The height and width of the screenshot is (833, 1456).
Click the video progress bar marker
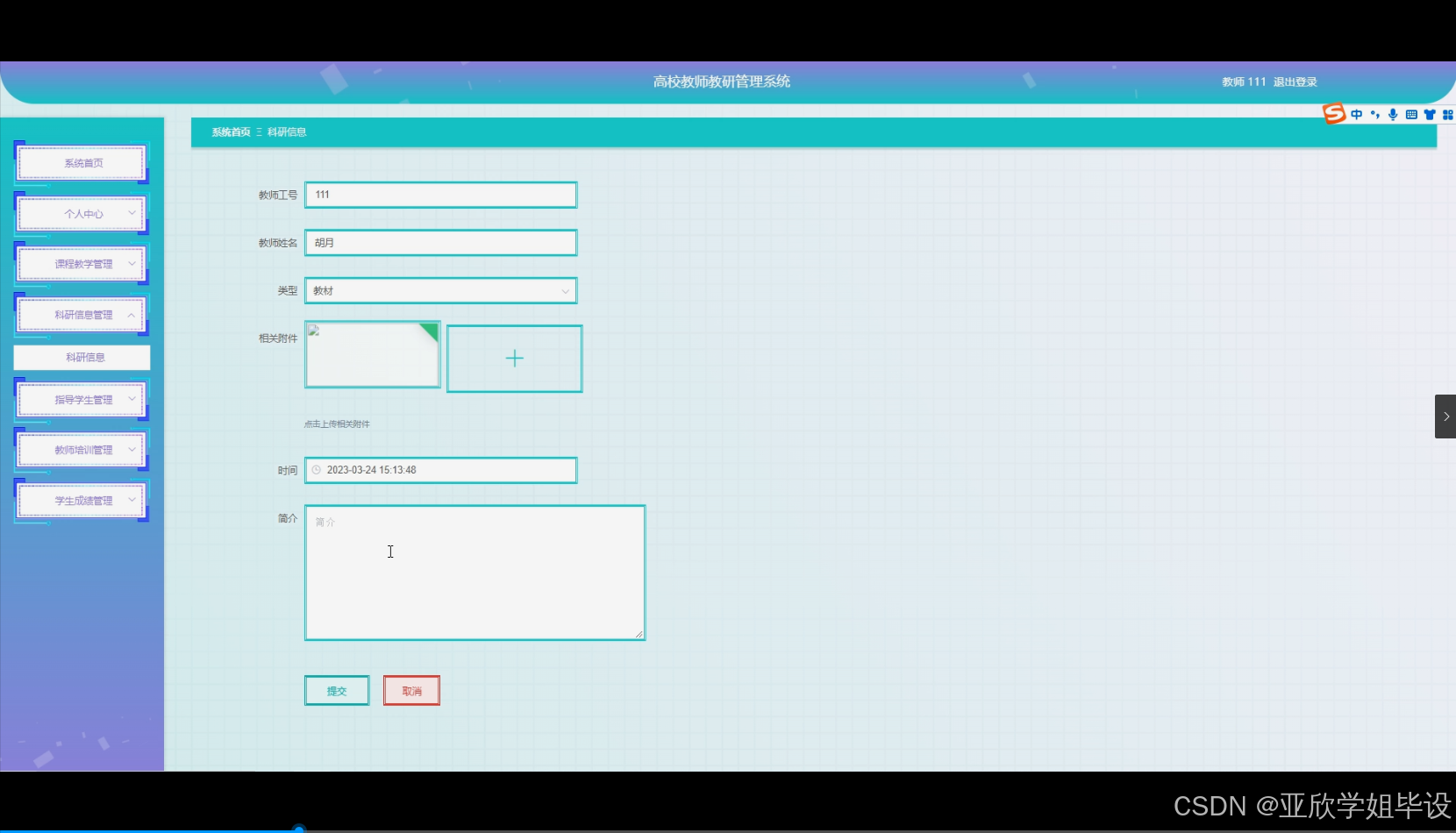coord(299,829)
